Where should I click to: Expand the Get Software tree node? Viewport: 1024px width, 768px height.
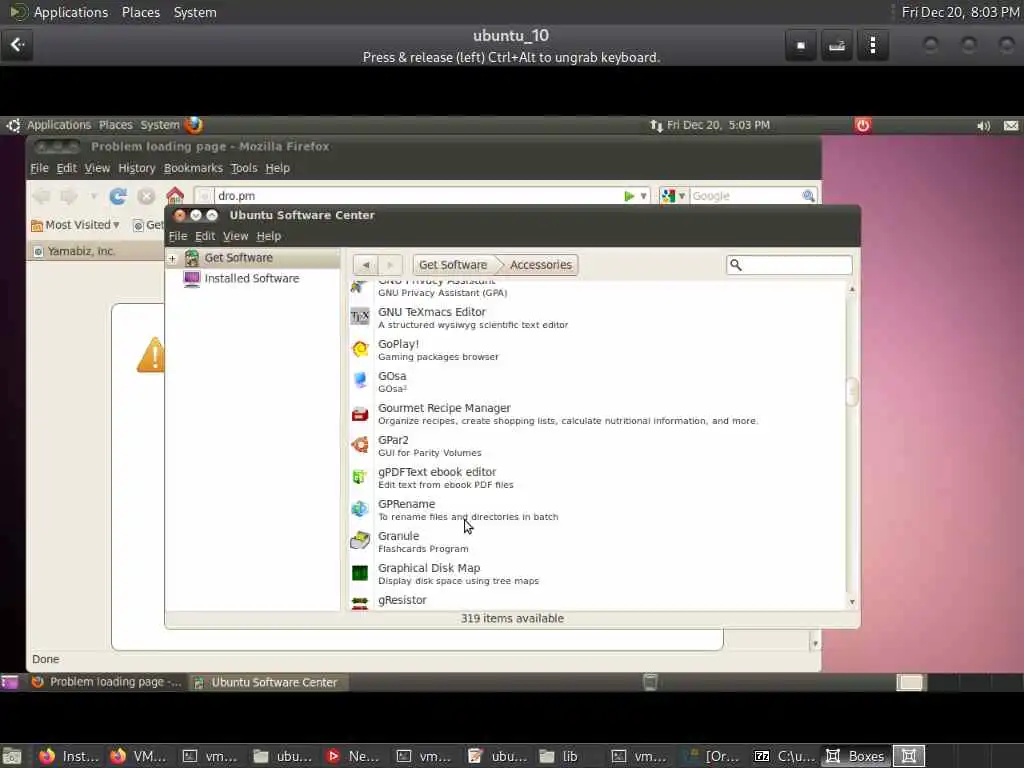(x=172, y=259)
